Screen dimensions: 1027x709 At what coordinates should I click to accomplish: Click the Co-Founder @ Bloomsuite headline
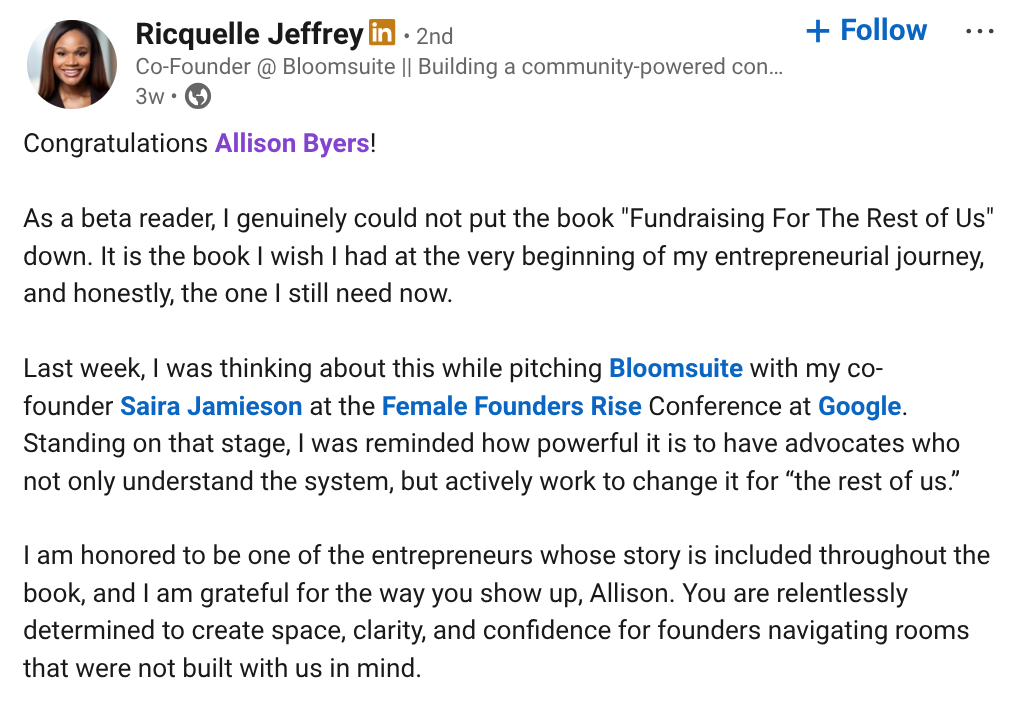[459, 67]
